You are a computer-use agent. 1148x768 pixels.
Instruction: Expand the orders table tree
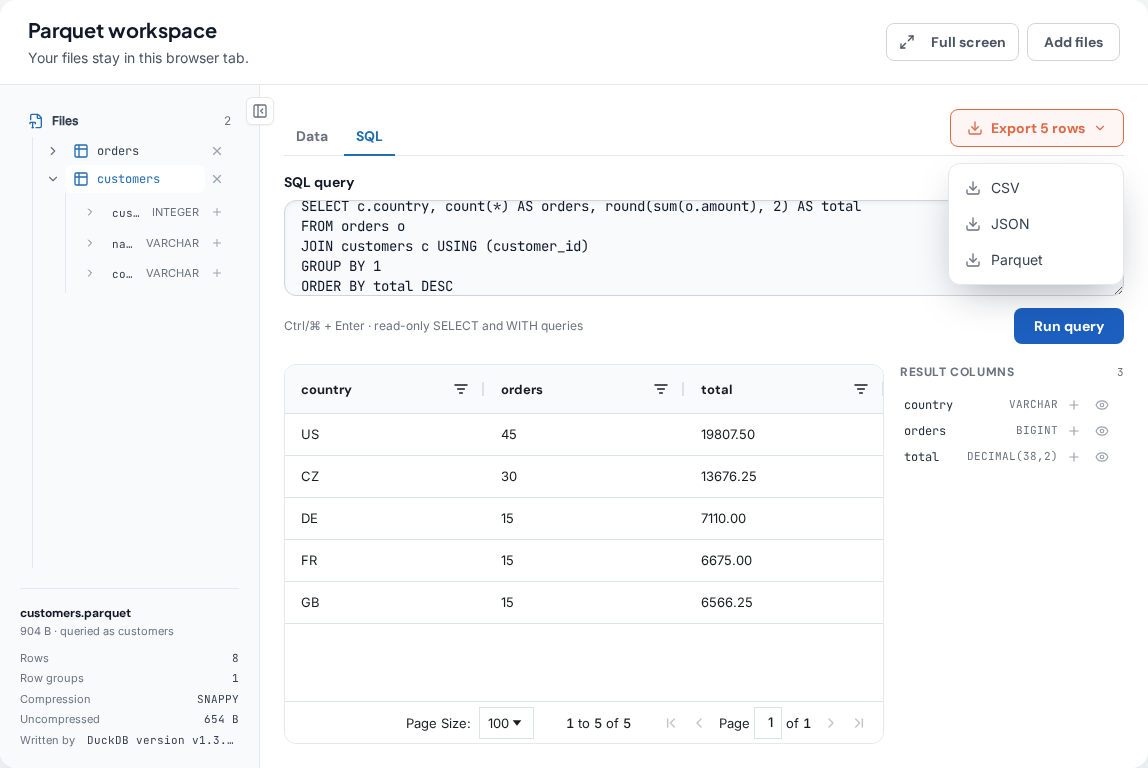53,151
